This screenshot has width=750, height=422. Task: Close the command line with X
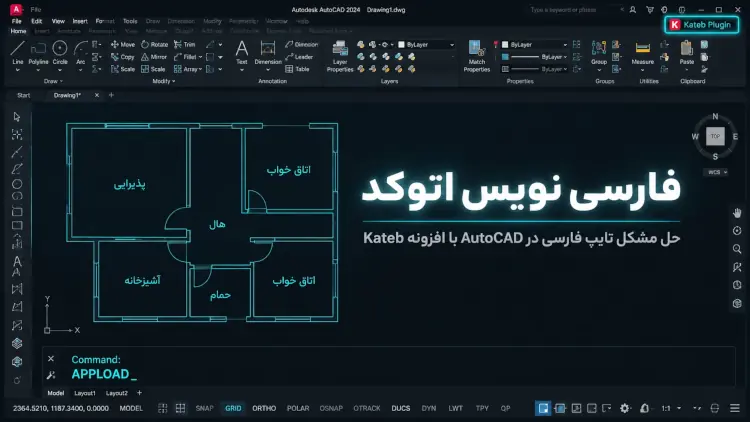click(x=51, y=358)
